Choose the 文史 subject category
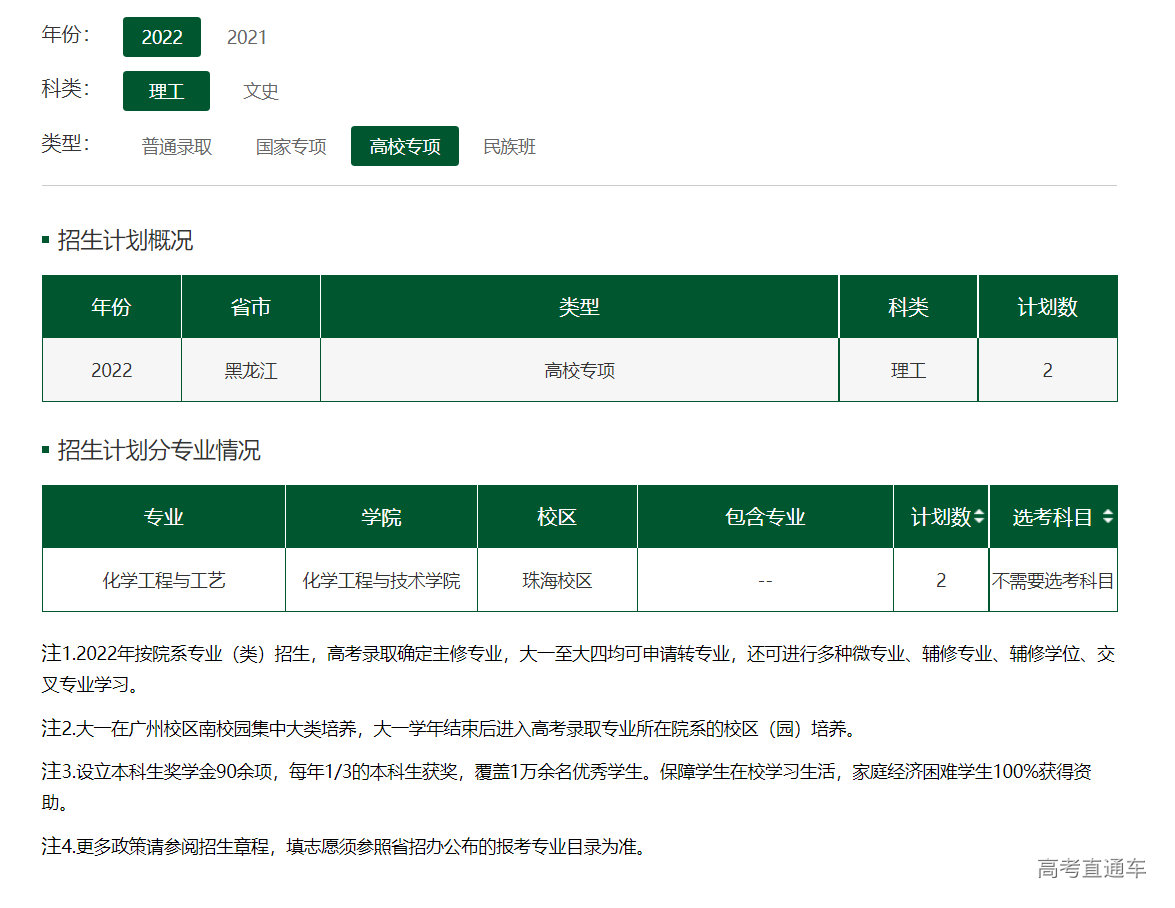 [x=261, y=91]
